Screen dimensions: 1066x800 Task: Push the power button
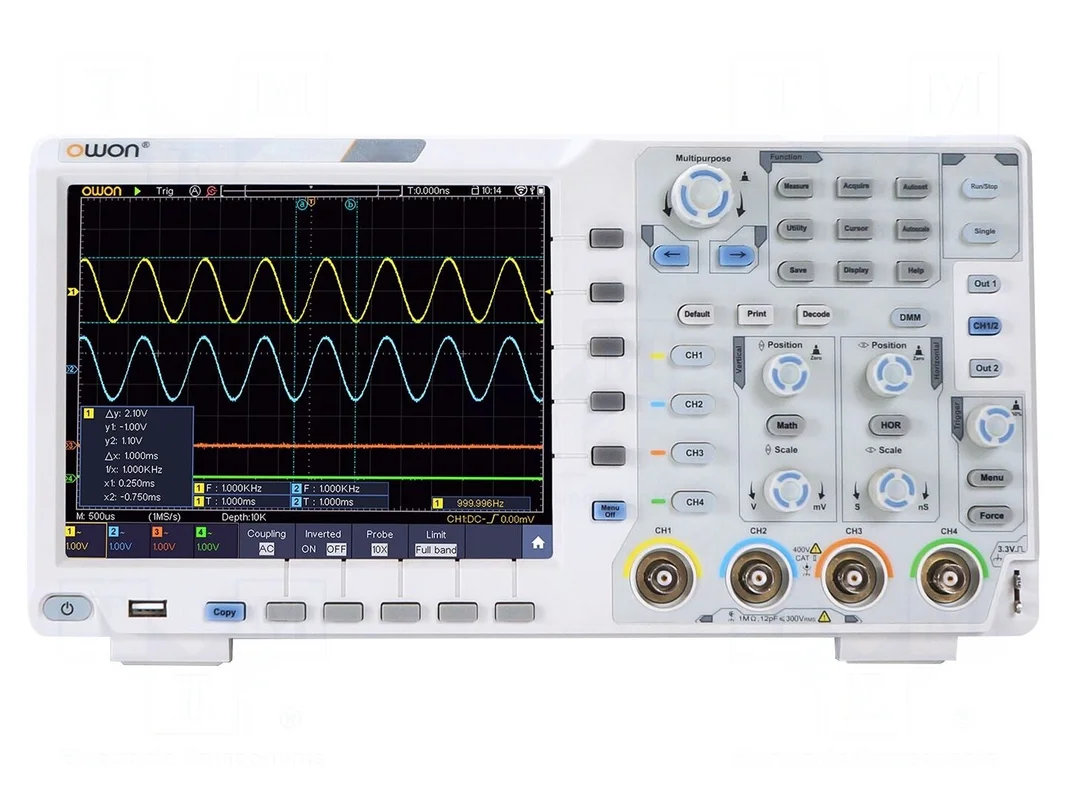[67, 609]
